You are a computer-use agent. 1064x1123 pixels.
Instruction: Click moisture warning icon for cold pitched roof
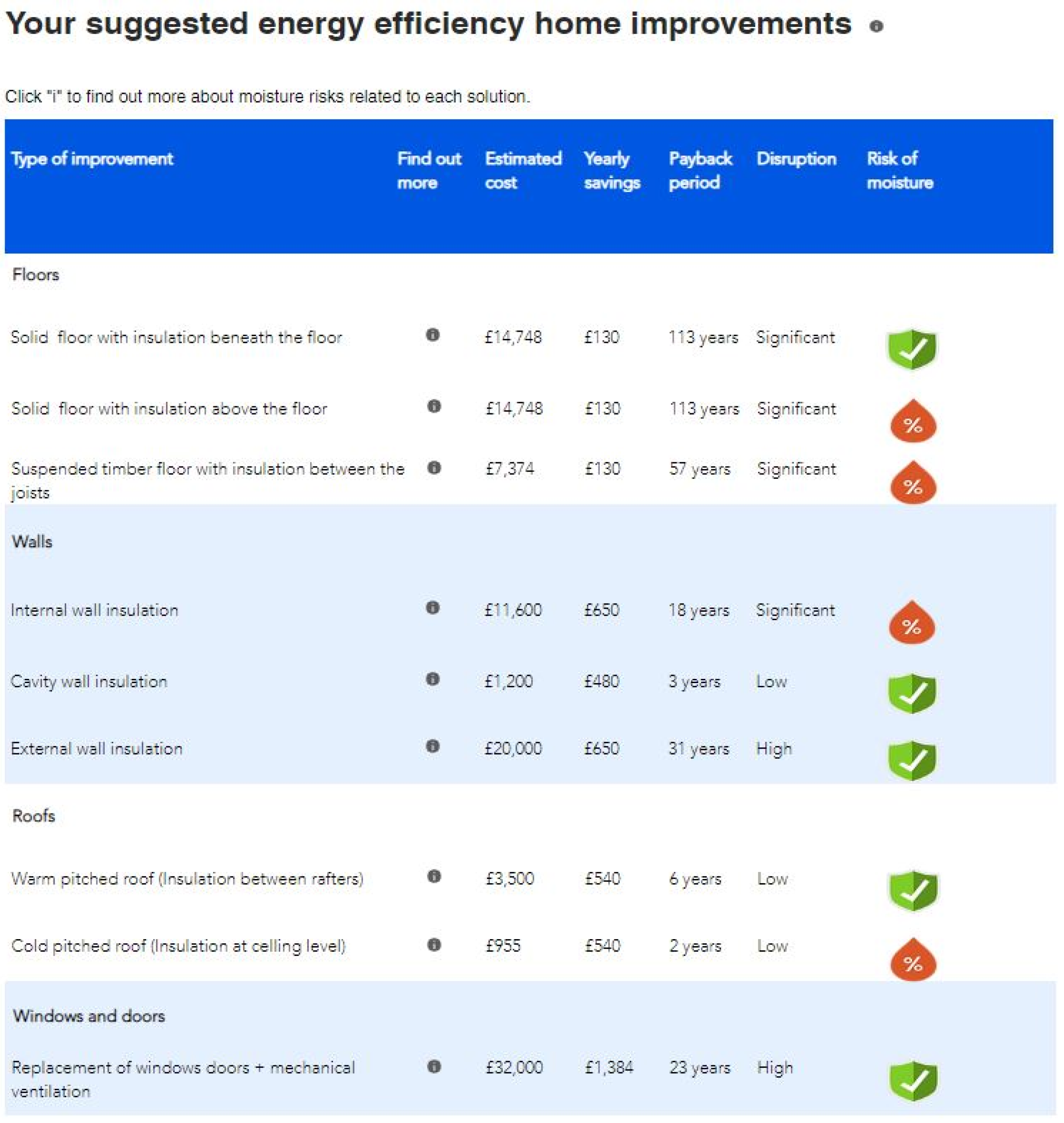point(913,960)
